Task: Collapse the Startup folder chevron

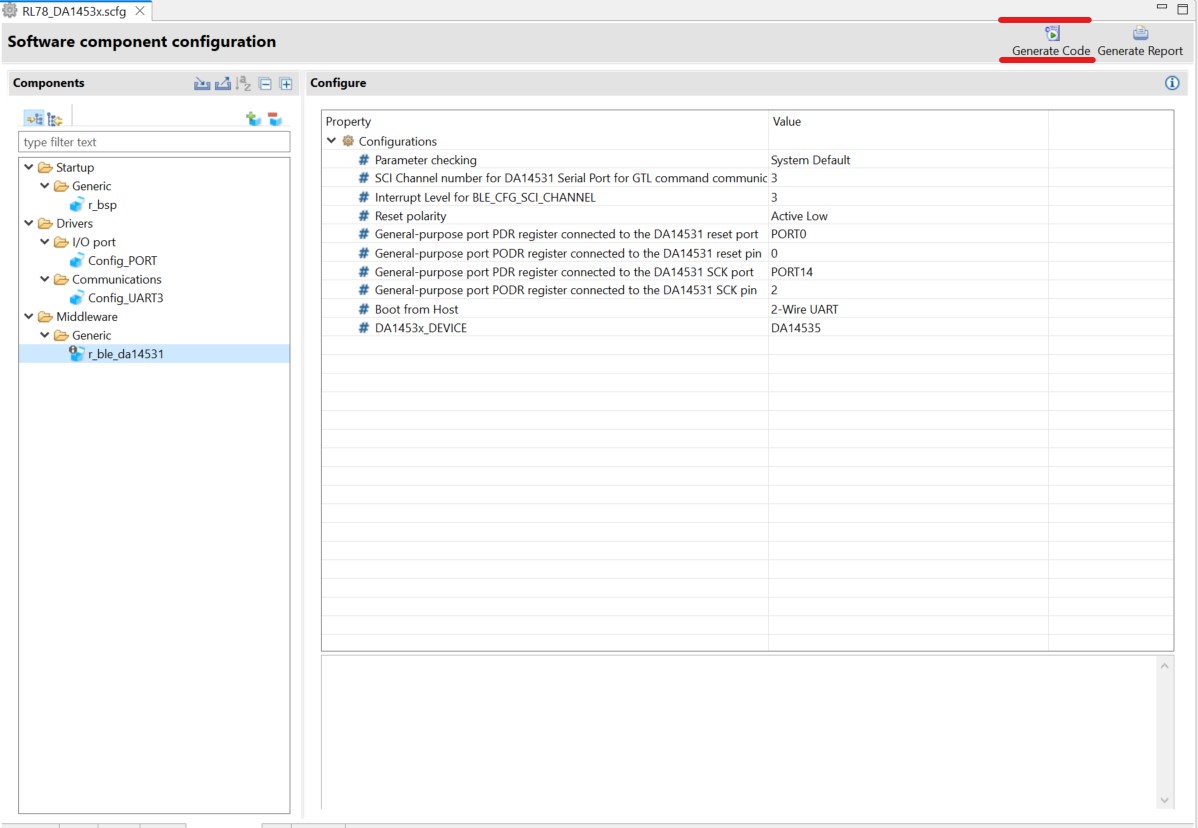Action: tap(29, 167)
